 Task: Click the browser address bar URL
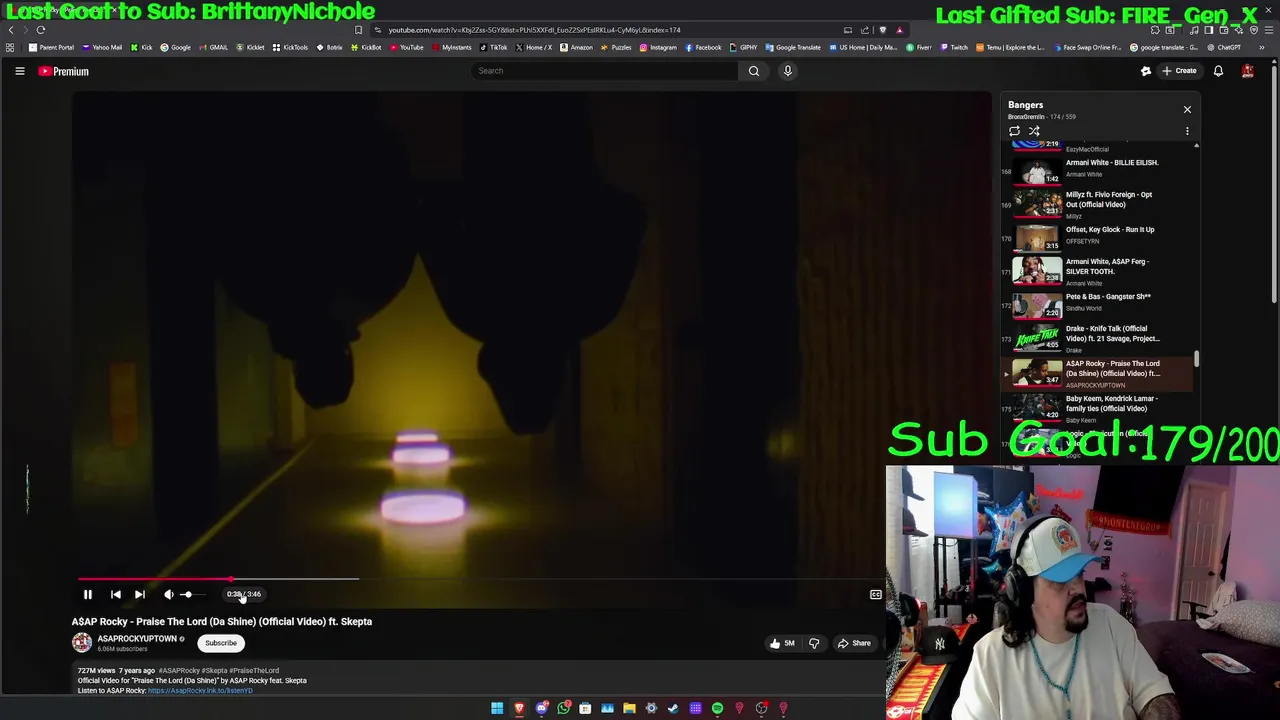click(534, 30)
